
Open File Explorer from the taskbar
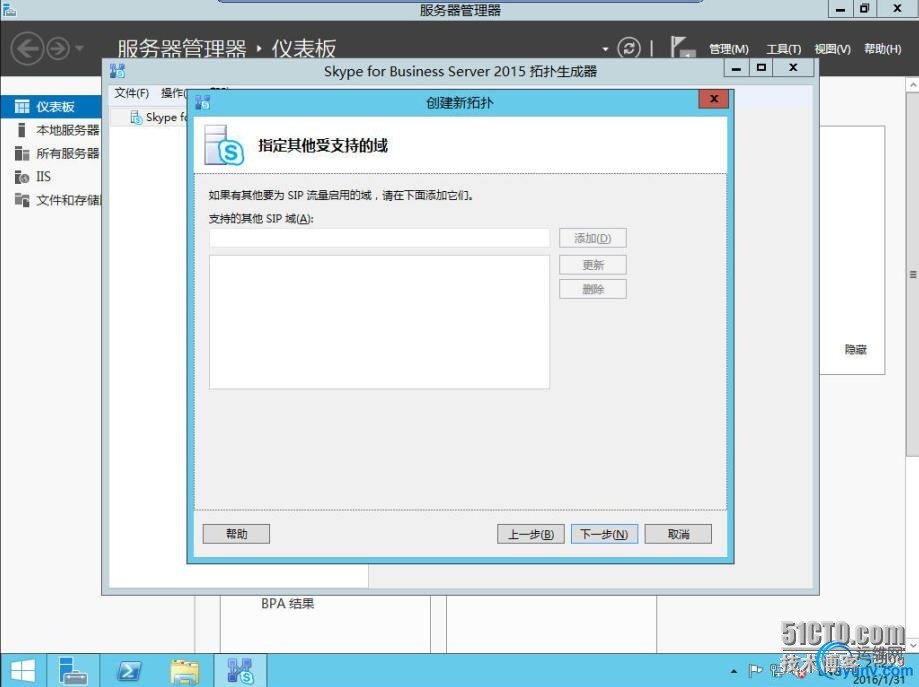(185, 671)
